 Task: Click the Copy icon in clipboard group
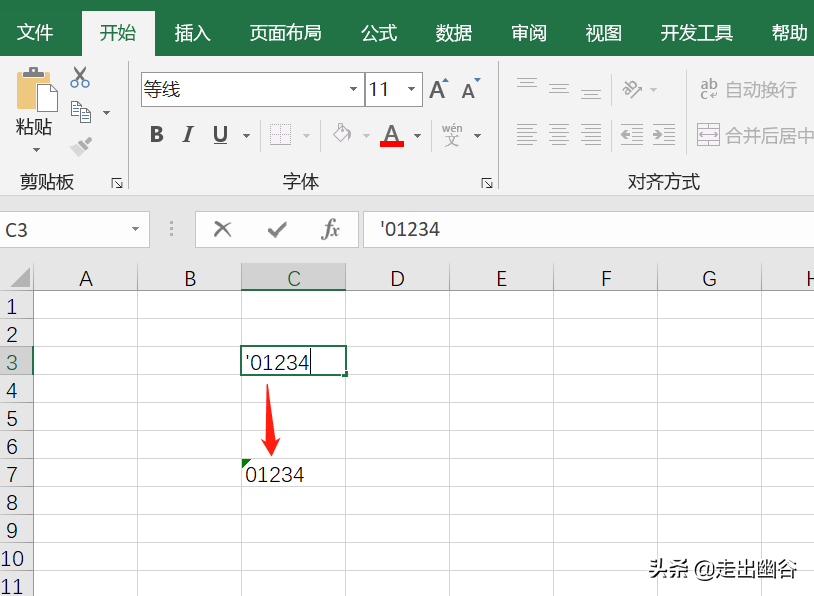[x=81, y=112]
